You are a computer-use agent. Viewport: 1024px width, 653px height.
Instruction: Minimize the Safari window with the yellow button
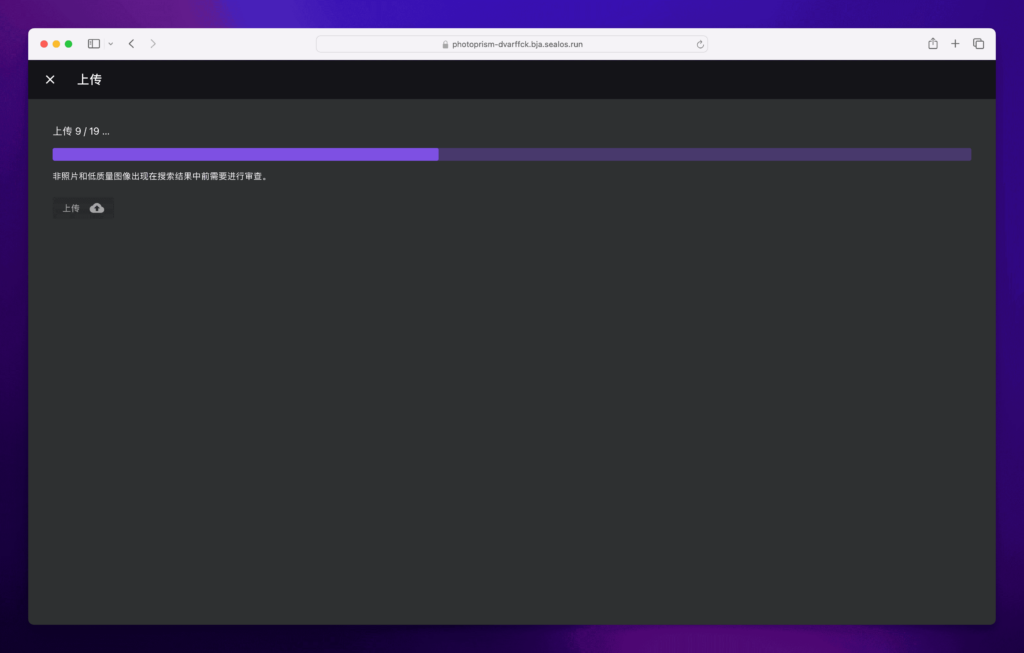(x=56, y=44)
